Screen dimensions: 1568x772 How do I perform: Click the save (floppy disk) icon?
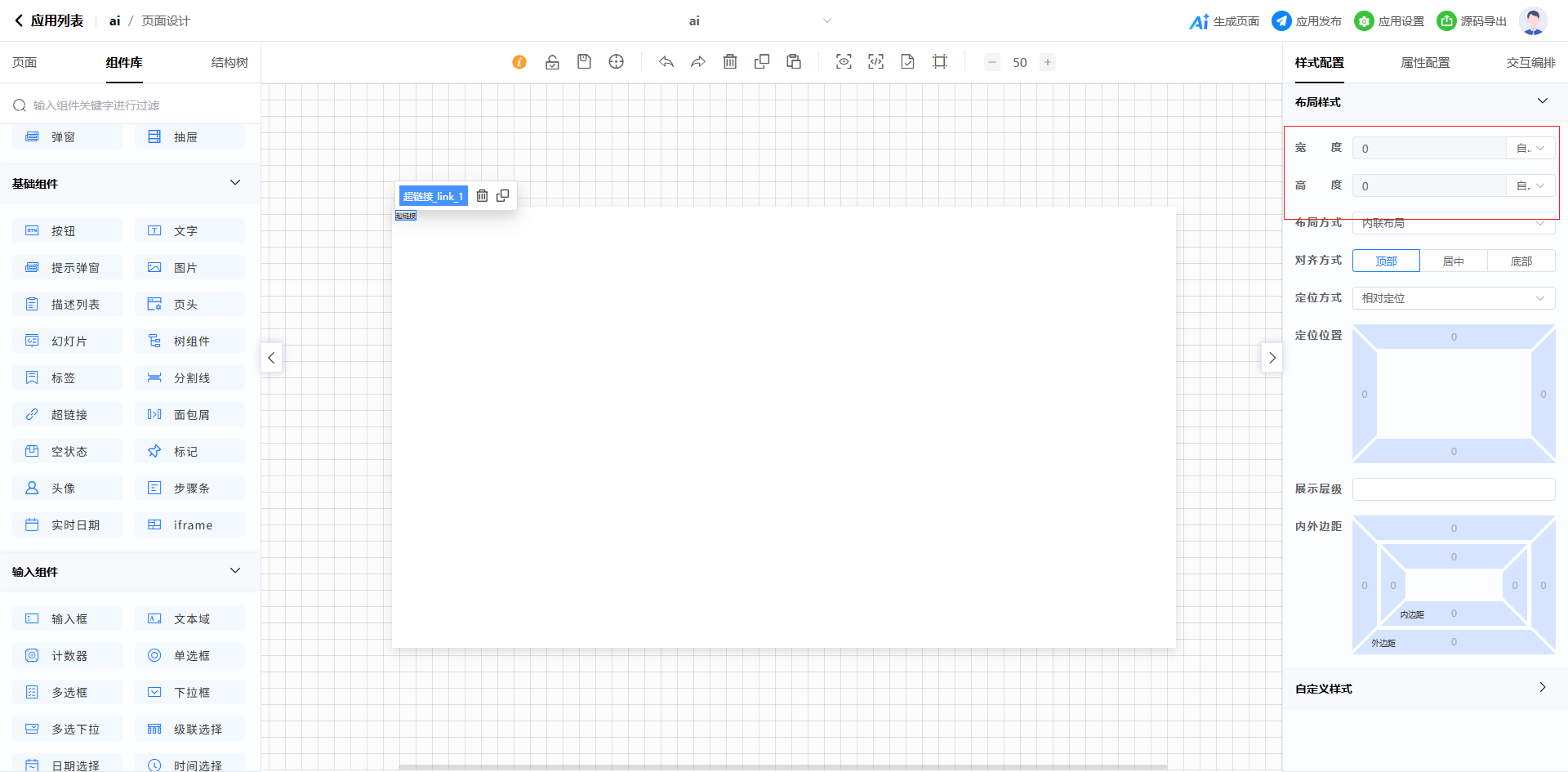(584, 62)
